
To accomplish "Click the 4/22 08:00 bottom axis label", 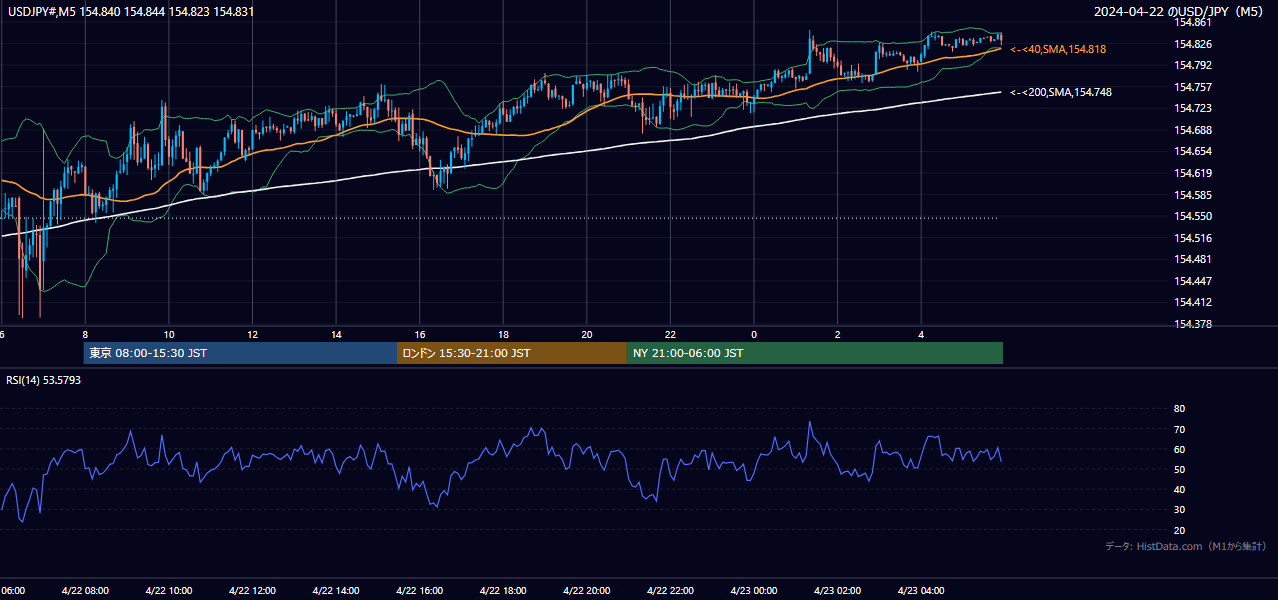I will [x=85, y=590].
